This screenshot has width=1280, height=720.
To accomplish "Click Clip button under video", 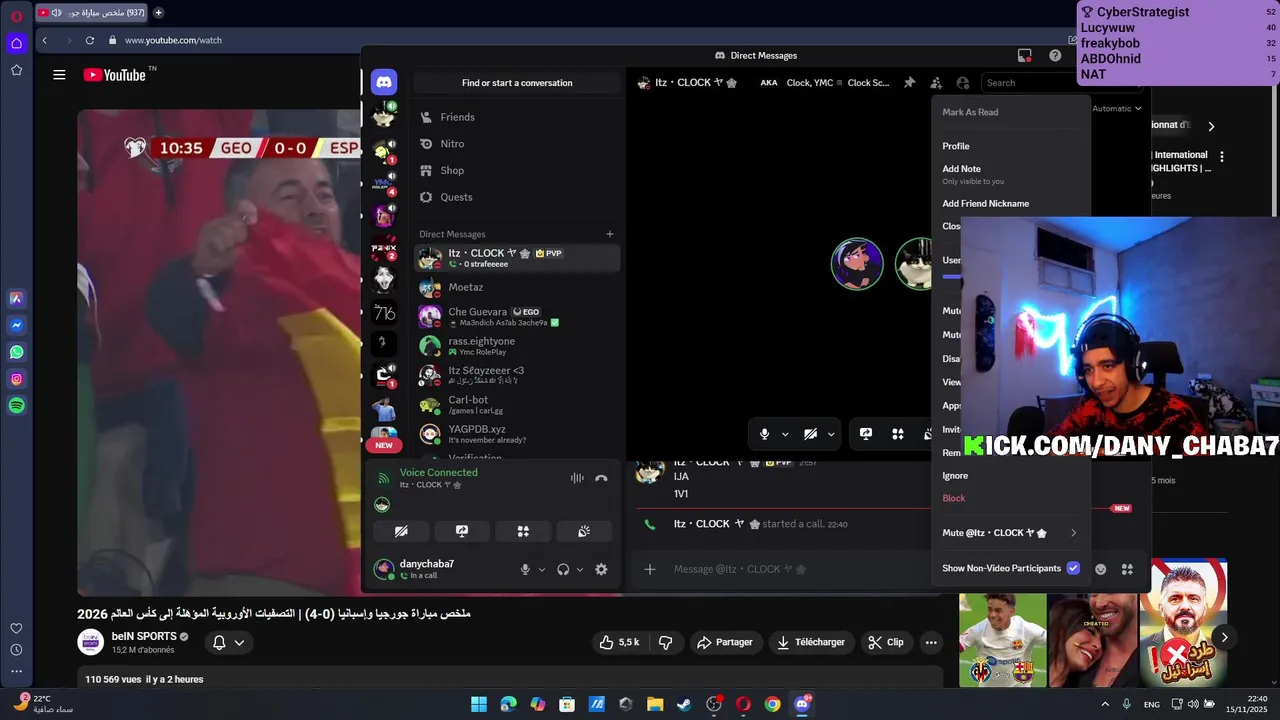I will [885, 642].
